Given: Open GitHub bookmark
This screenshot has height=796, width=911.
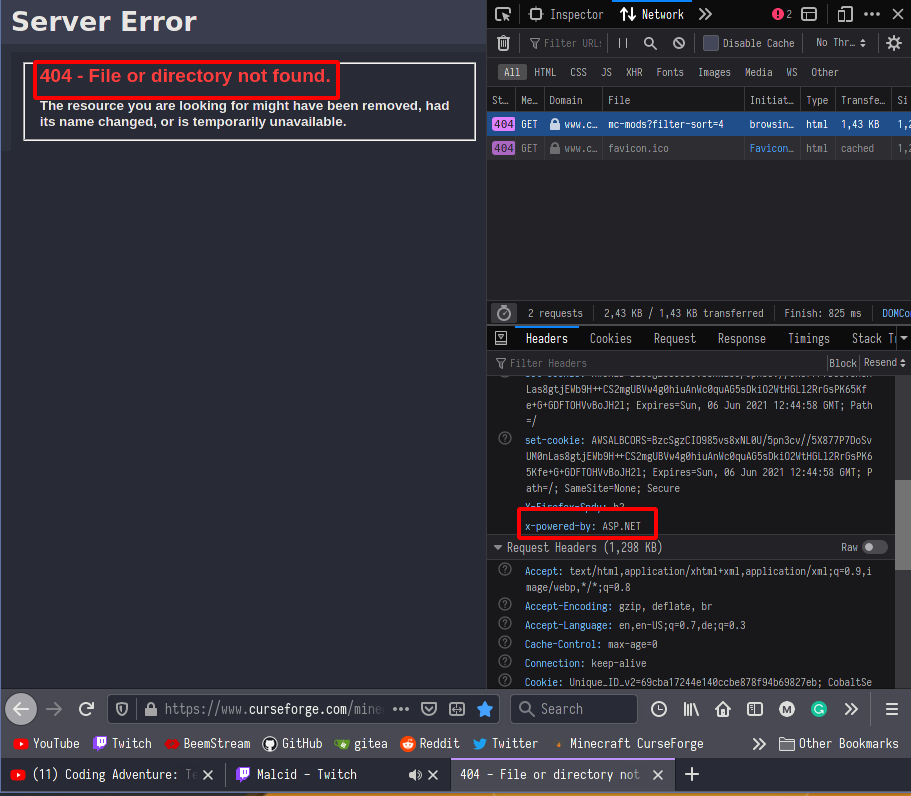Looking at the screenshot, I should (x=292, y=744).
